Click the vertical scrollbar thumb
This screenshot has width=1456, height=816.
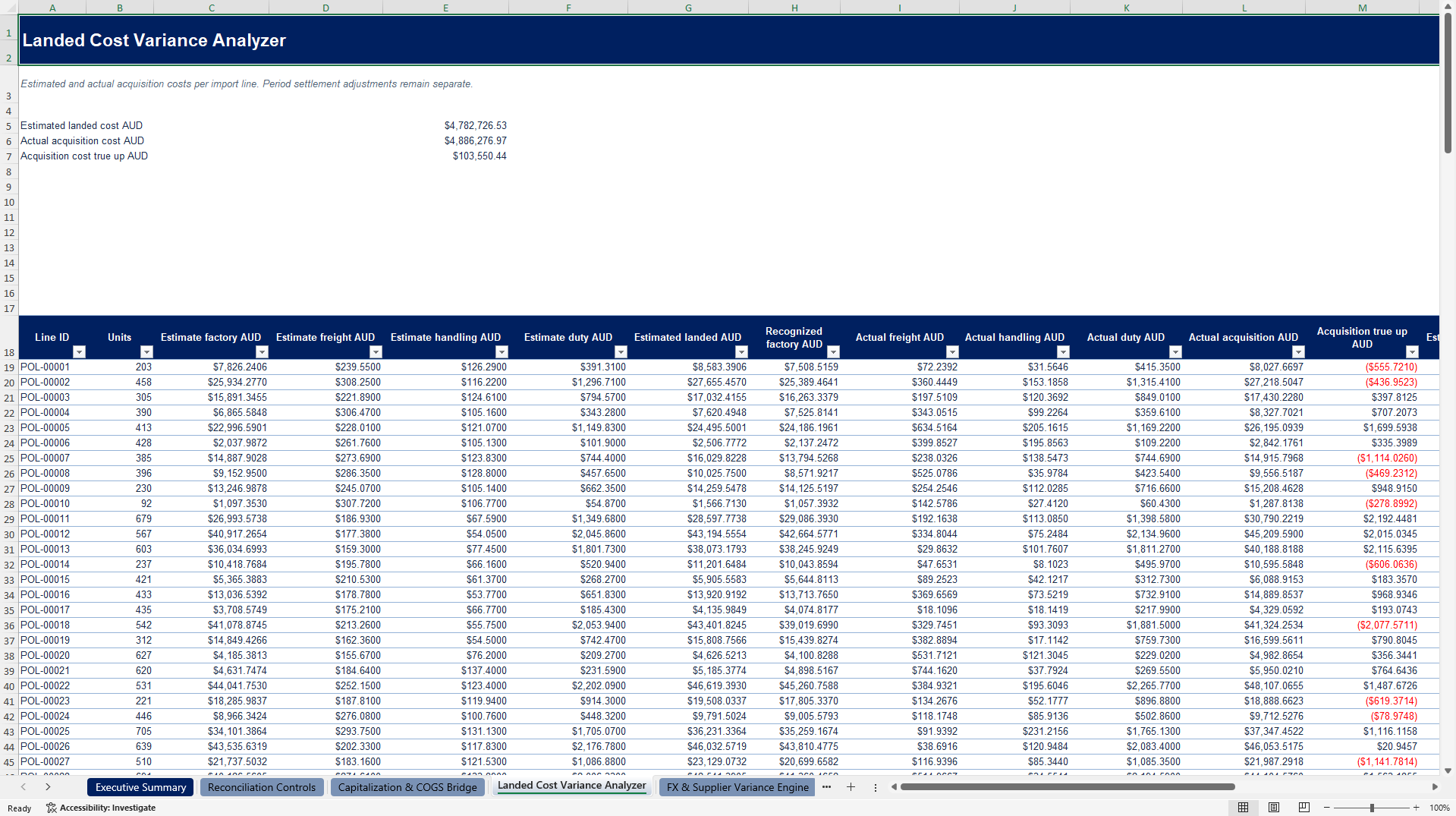1448,83
